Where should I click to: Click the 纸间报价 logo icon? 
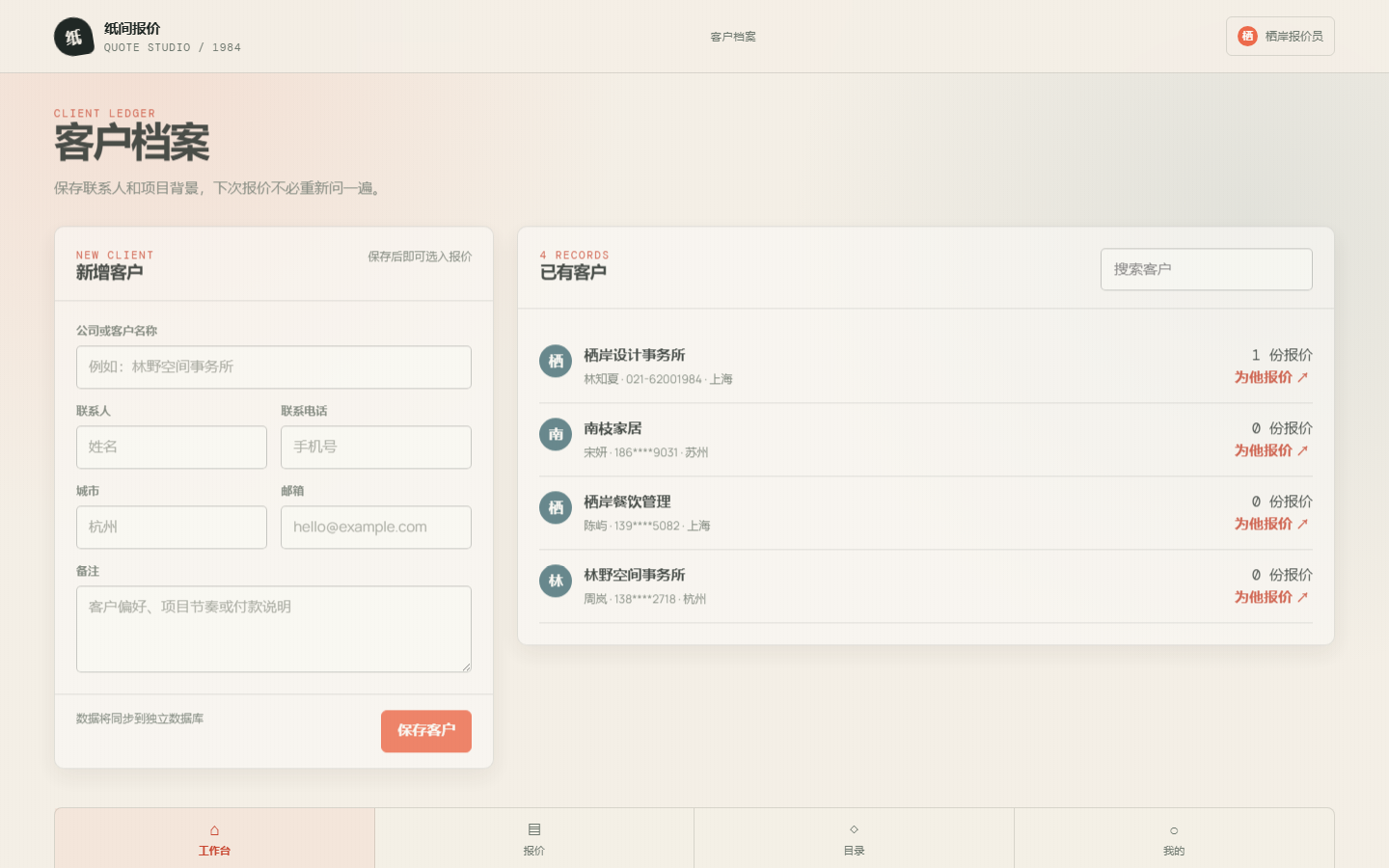pos(73,37)
